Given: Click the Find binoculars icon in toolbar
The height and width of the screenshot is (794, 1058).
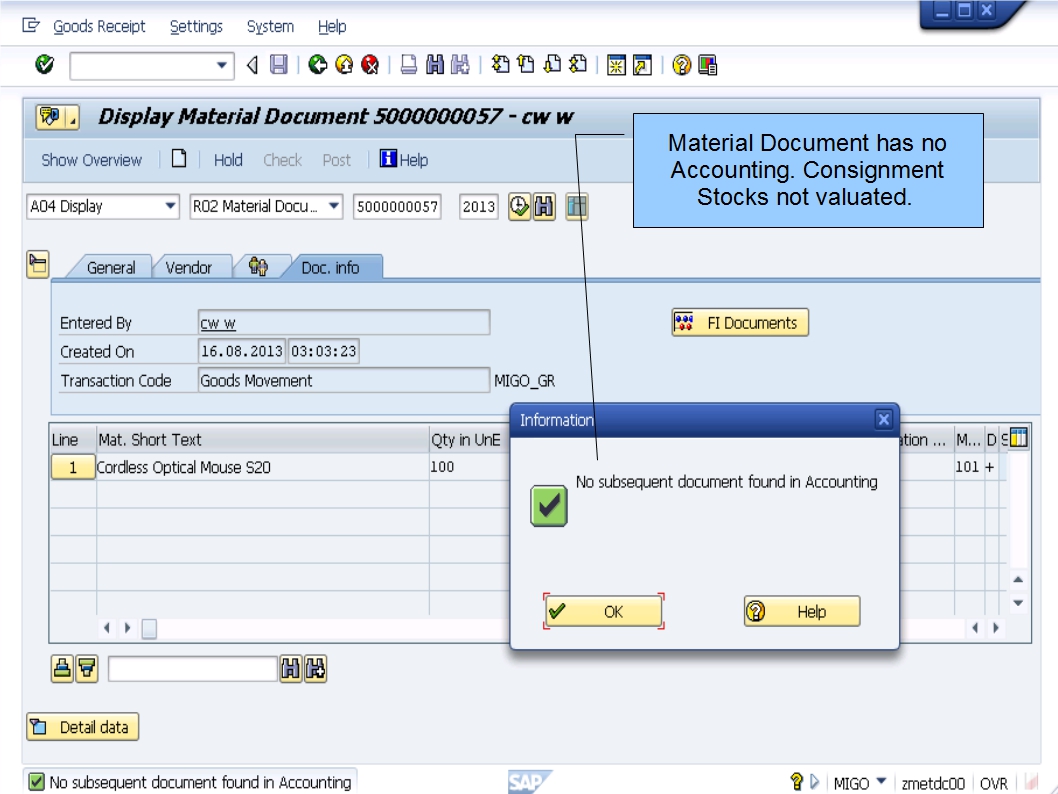Looking at the screenshot, I should [435, 65].
